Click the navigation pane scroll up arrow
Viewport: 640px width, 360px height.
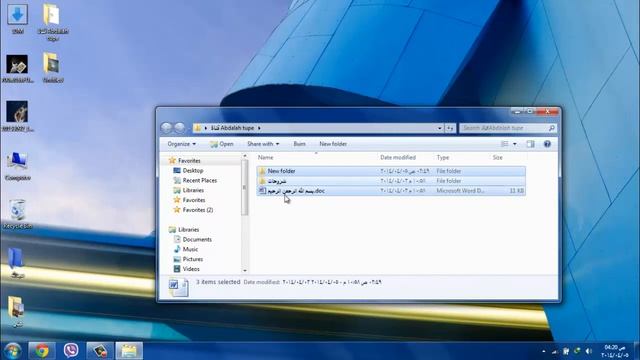click(x=245, y=156)
